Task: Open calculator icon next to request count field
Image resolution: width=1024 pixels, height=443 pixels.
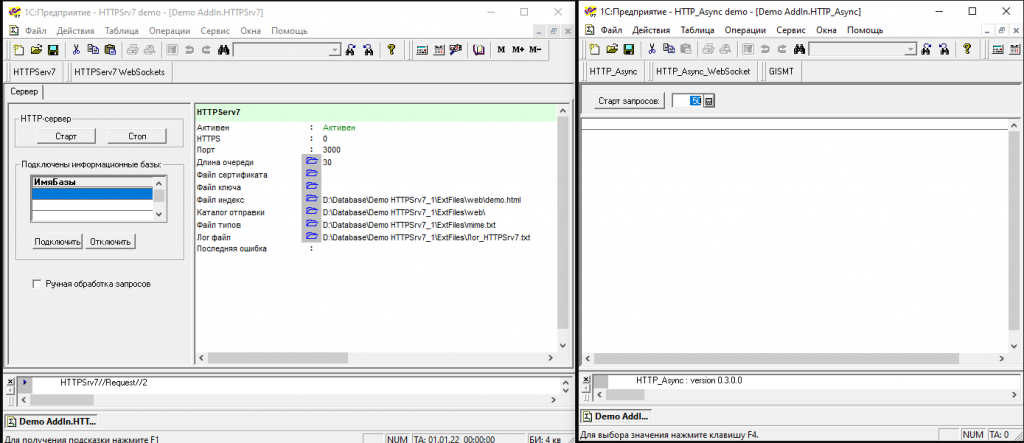Action: tap(710, 101)
